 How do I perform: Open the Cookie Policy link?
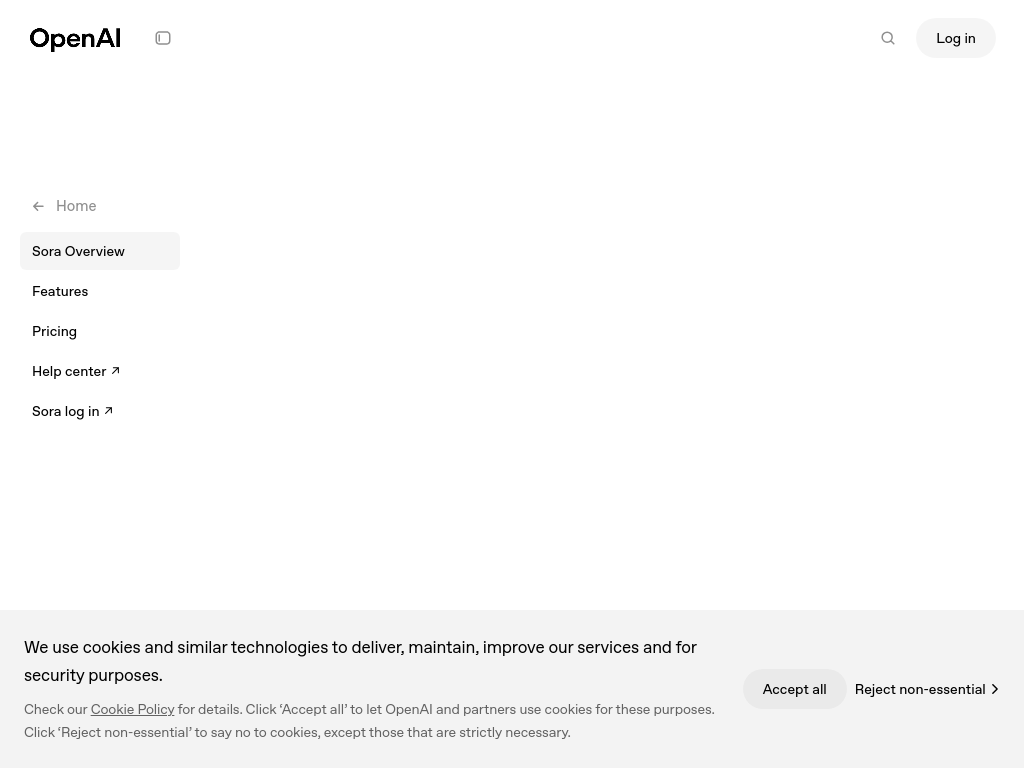pyautogui.click(x=132, y=709)
